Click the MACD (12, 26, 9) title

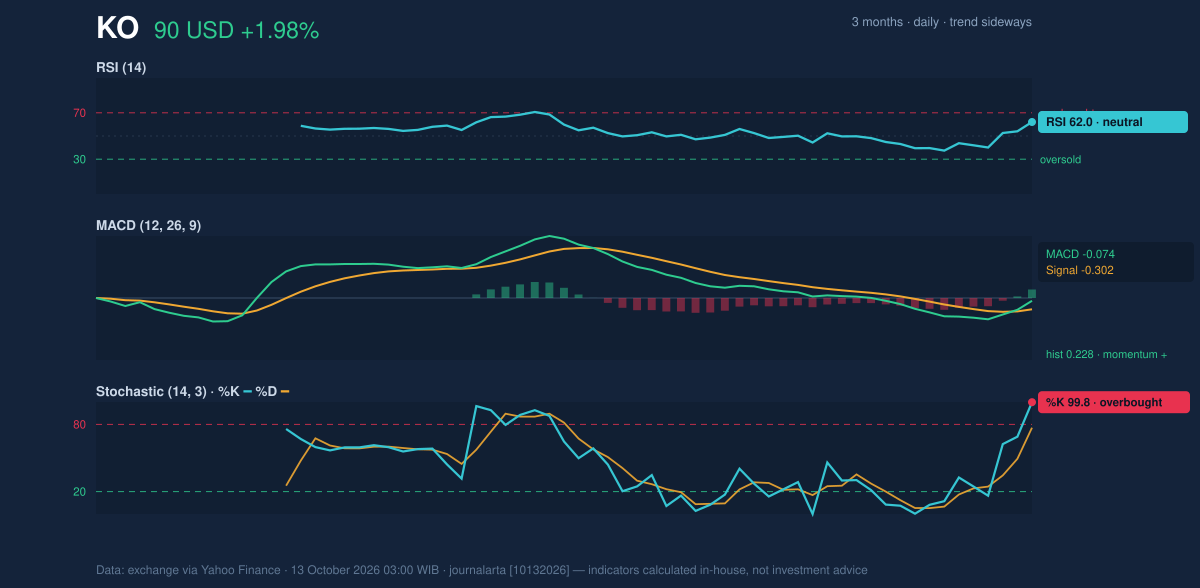click(148, 226)
